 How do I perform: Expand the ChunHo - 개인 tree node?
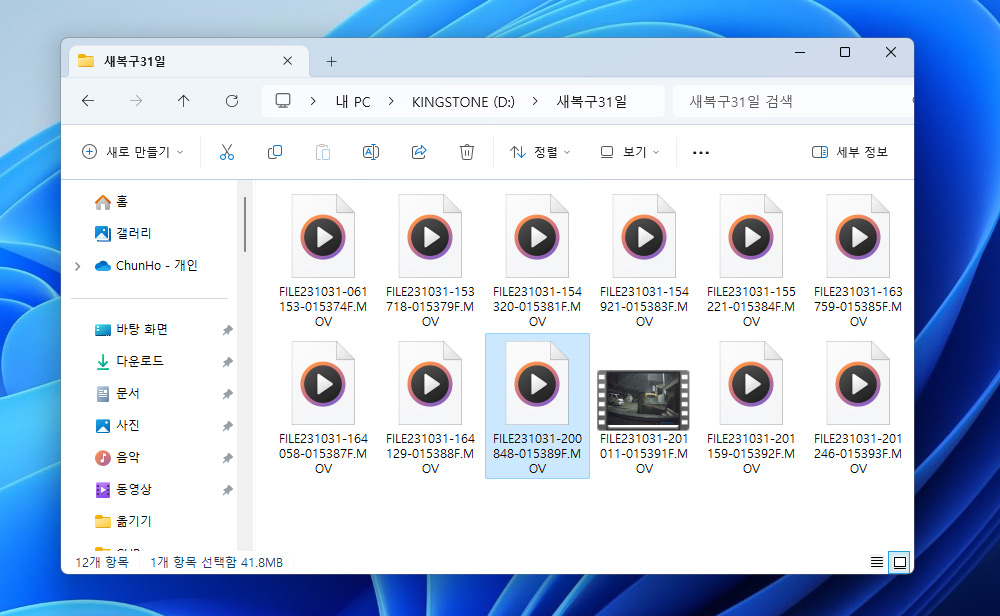(x=78, y=266)
